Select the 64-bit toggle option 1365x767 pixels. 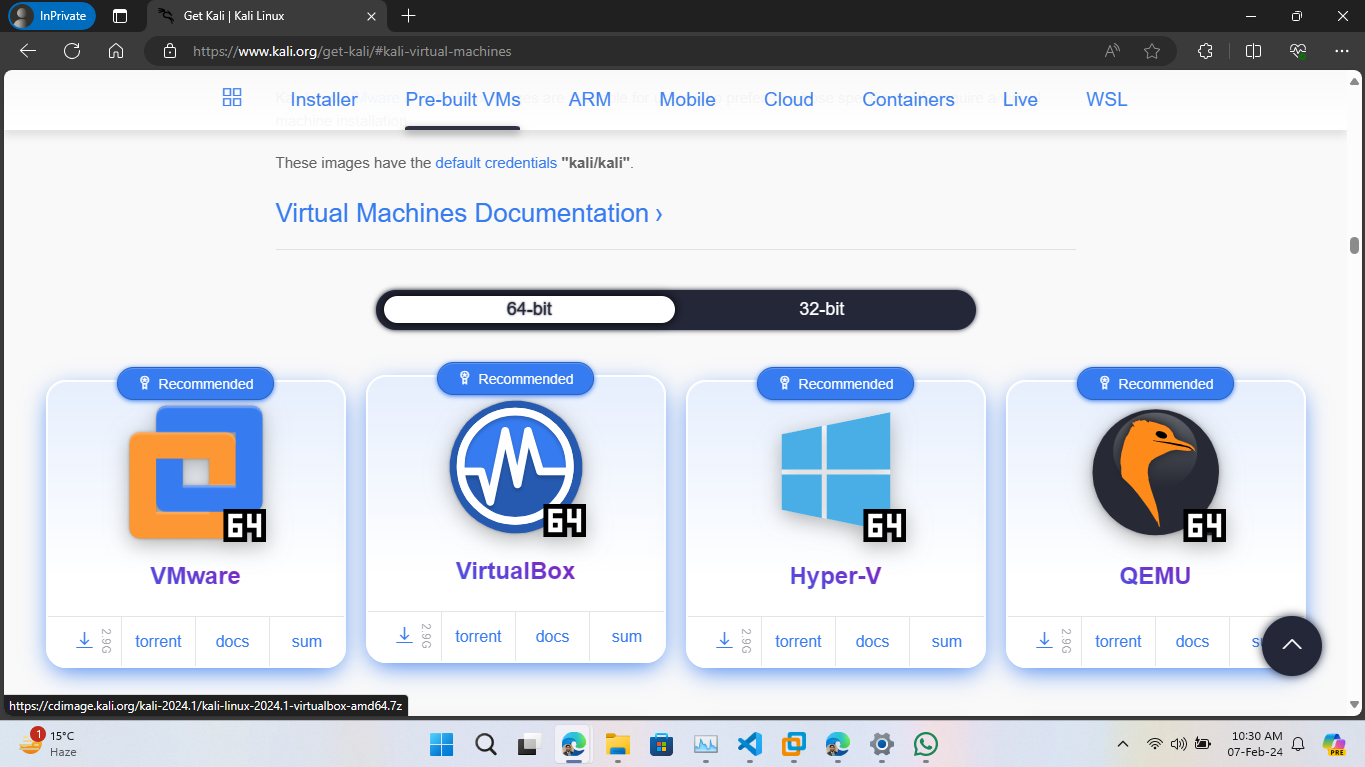(x=529, y=309)
